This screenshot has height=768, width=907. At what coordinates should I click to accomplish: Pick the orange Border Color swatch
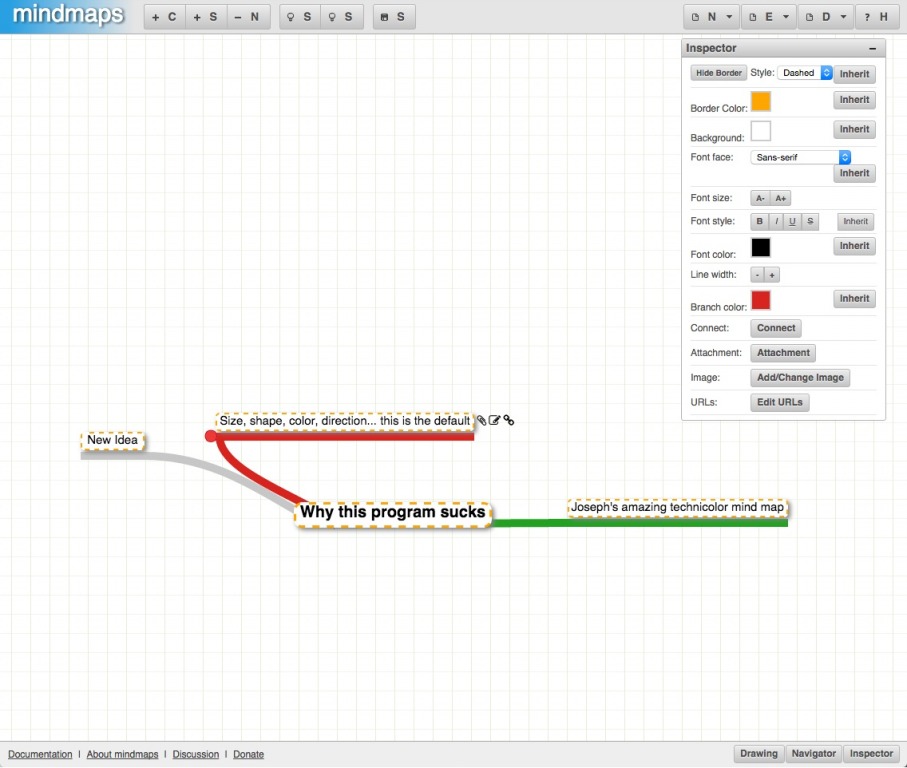click(761, 101)
